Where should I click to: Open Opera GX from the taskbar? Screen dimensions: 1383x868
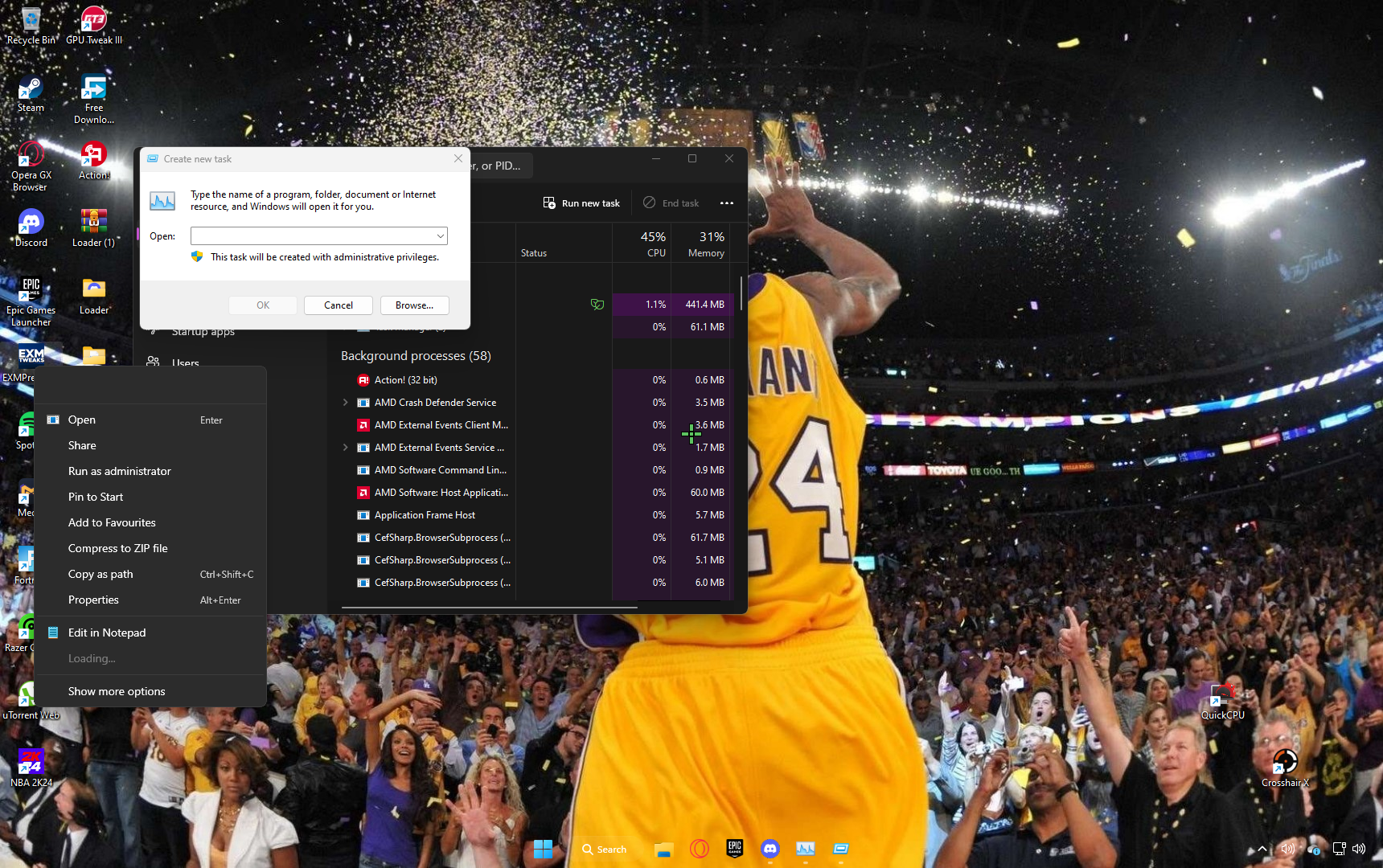pos(699,849)
